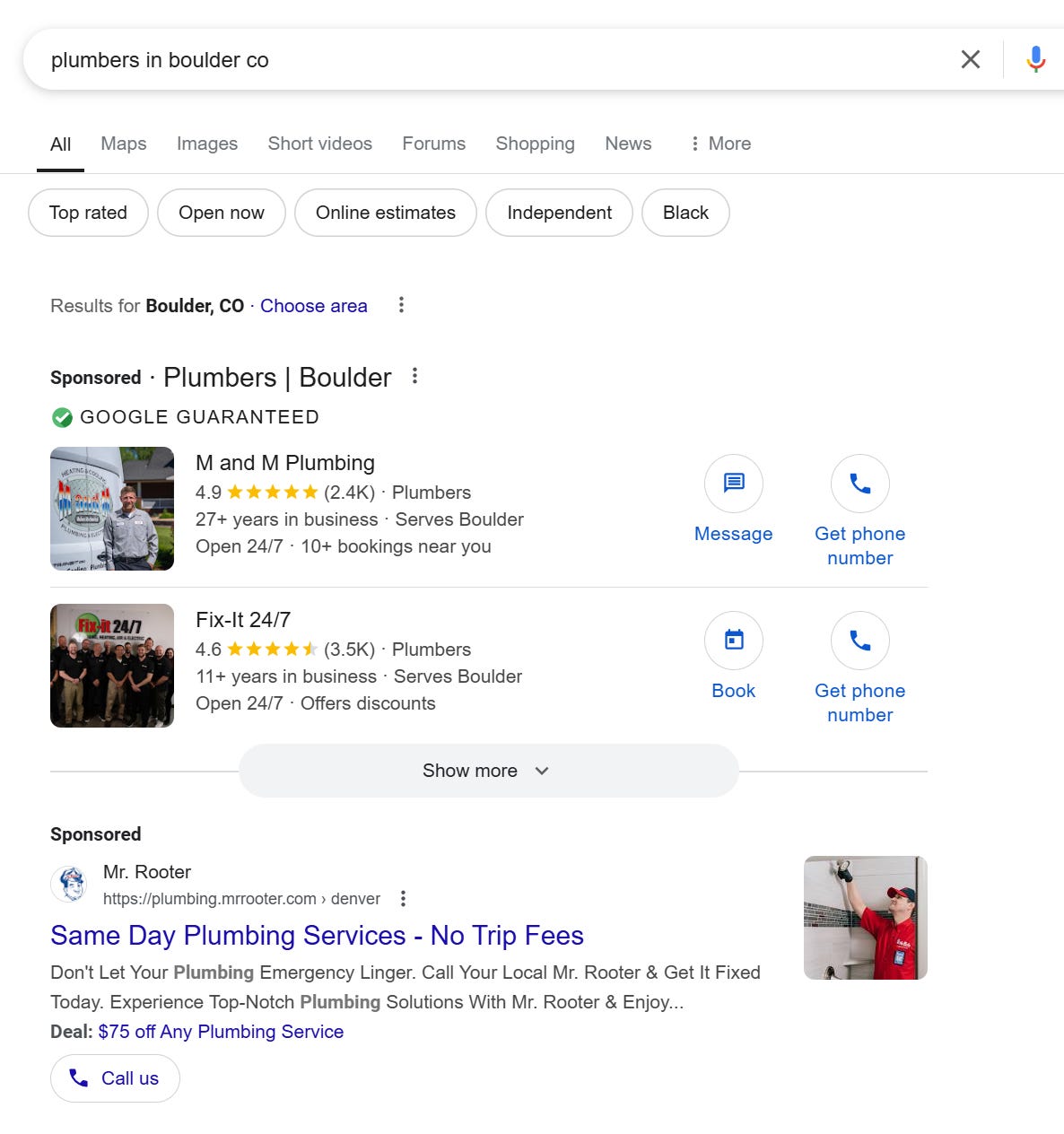Viewport: 1064px width, 1134px height.
Task: Start voice search with the microphone icon
Action: [x=1035, y=59]
